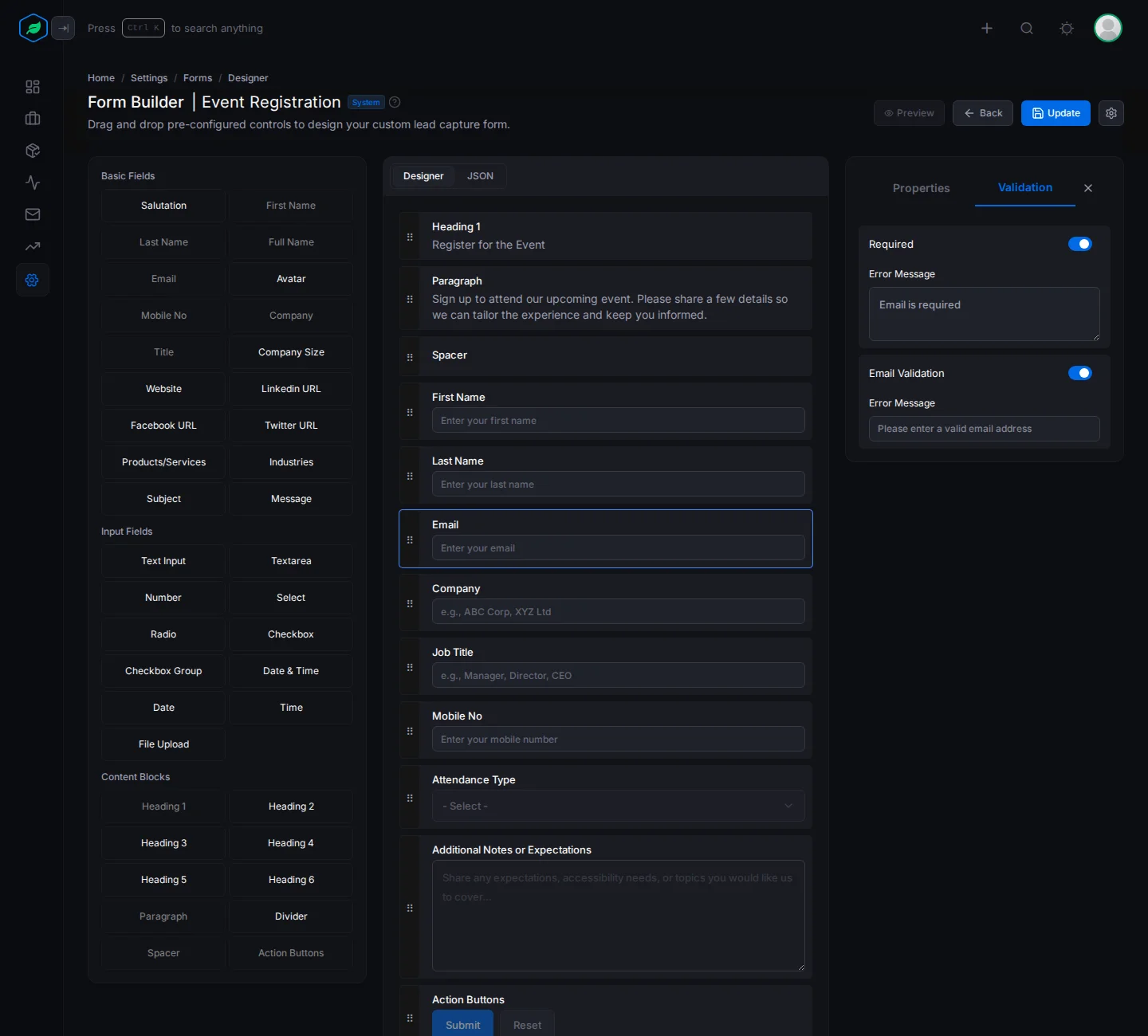The image size is (1148, 1036).
Task: Add the Divider content block
Action: (x=291, y=916)
